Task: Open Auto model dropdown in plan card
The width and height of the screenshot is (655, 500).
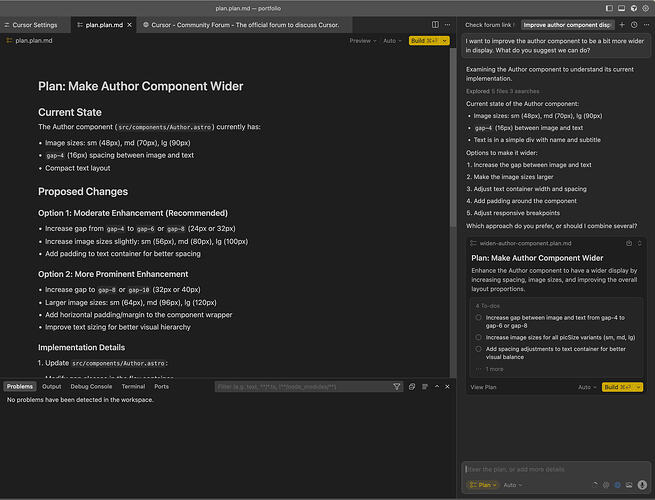Action: [x=587, y=387]
